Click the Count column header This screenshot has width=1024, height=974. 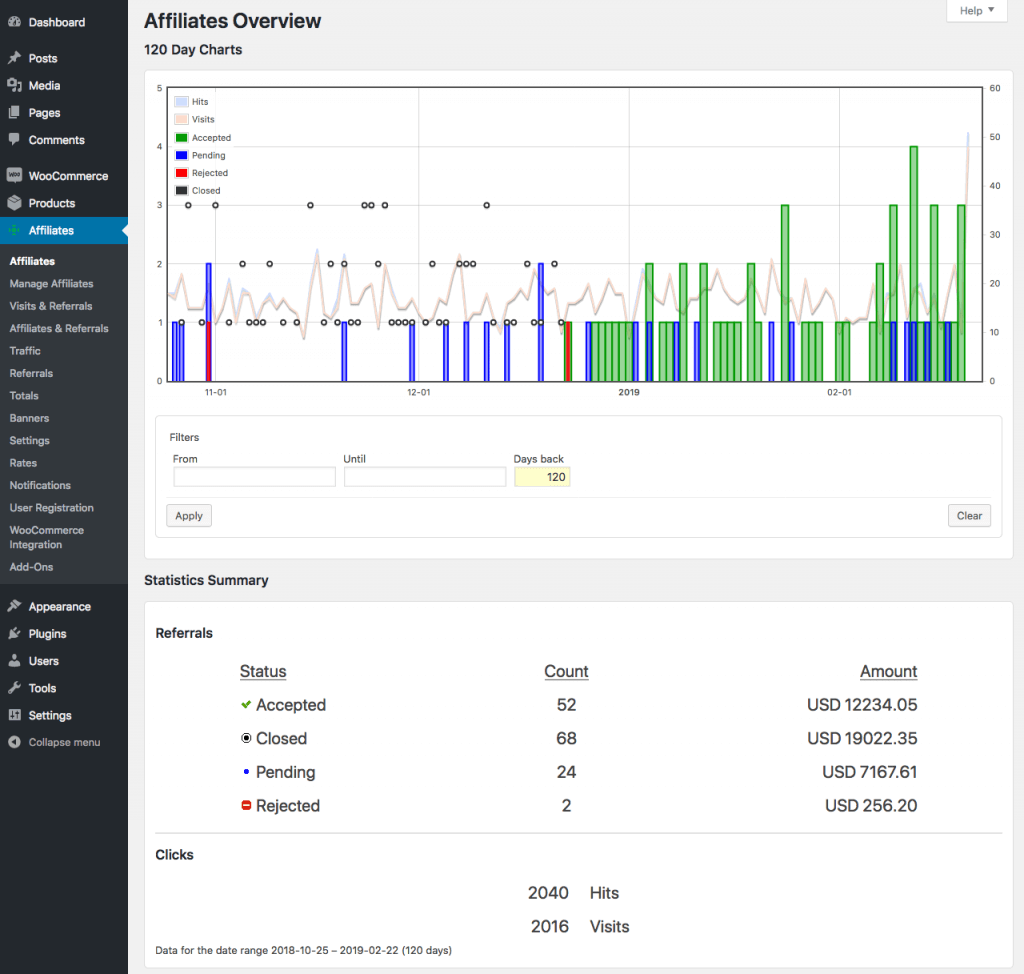coord(566,671)
